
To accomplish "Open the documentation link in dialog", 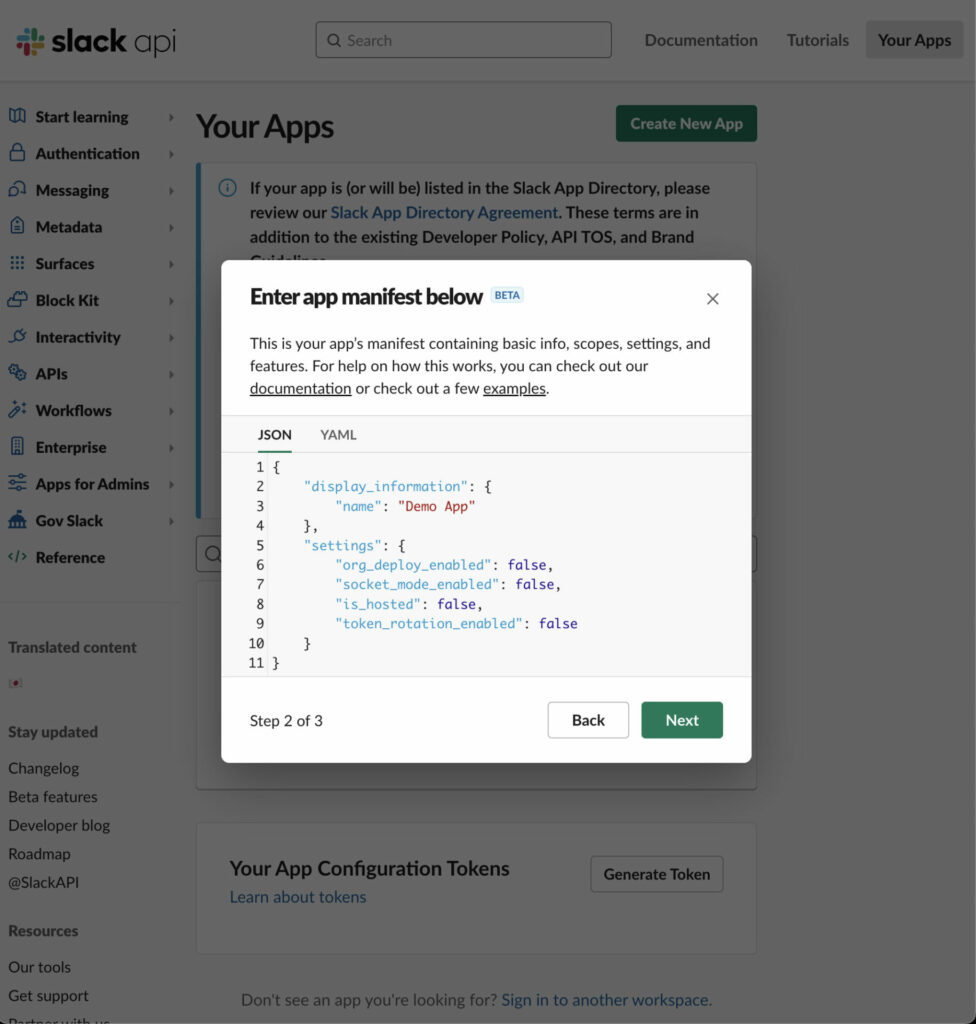I will tap(301, 389).
